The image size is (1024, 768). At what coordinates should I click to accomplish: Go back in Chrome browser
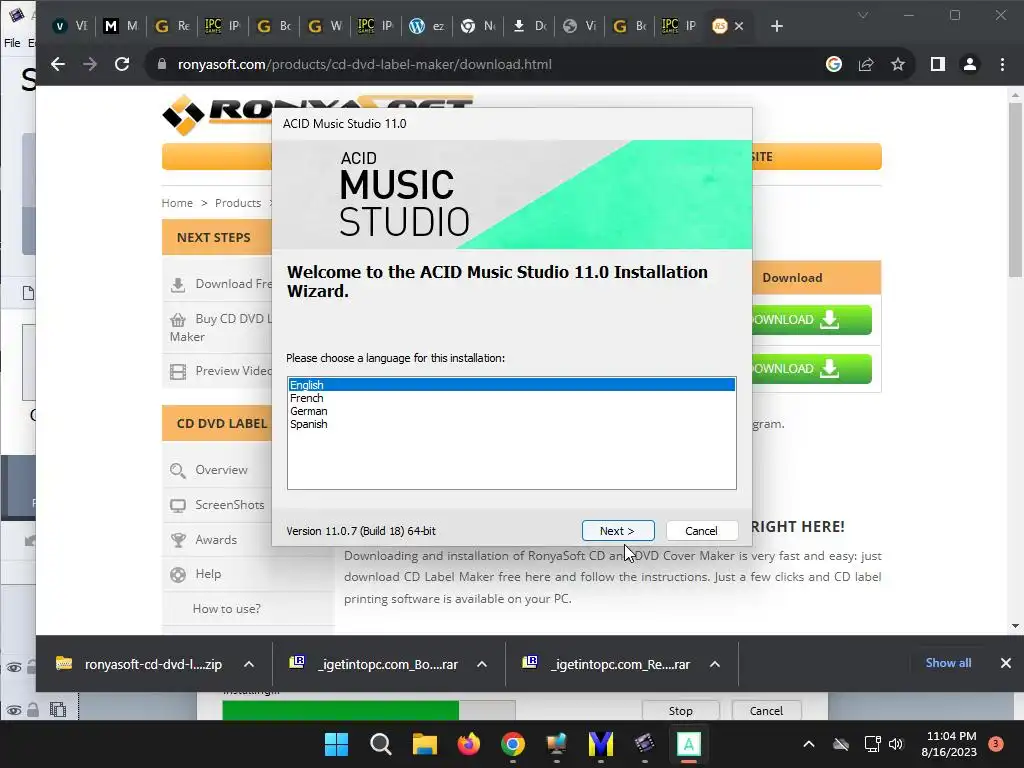click(x=58, y=64)
